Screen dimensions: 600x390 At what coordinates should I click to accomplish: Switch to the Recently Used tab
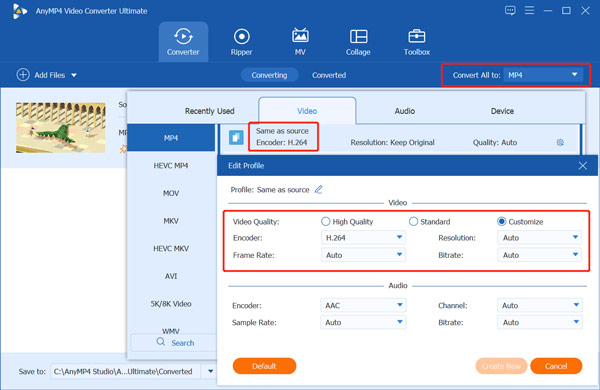coord(209,111)
